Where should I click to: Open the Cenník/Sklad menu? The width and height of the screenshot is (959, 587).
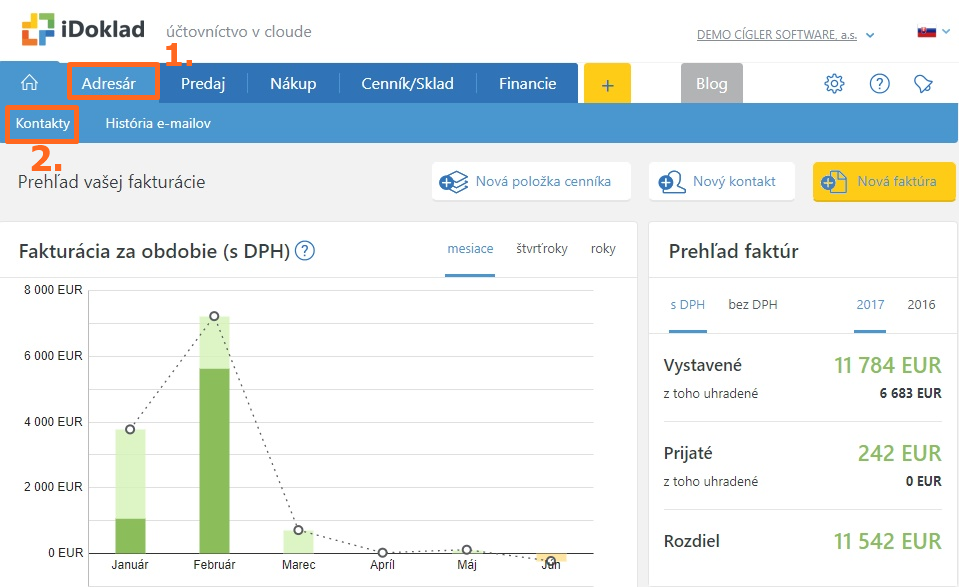[407, 84]
